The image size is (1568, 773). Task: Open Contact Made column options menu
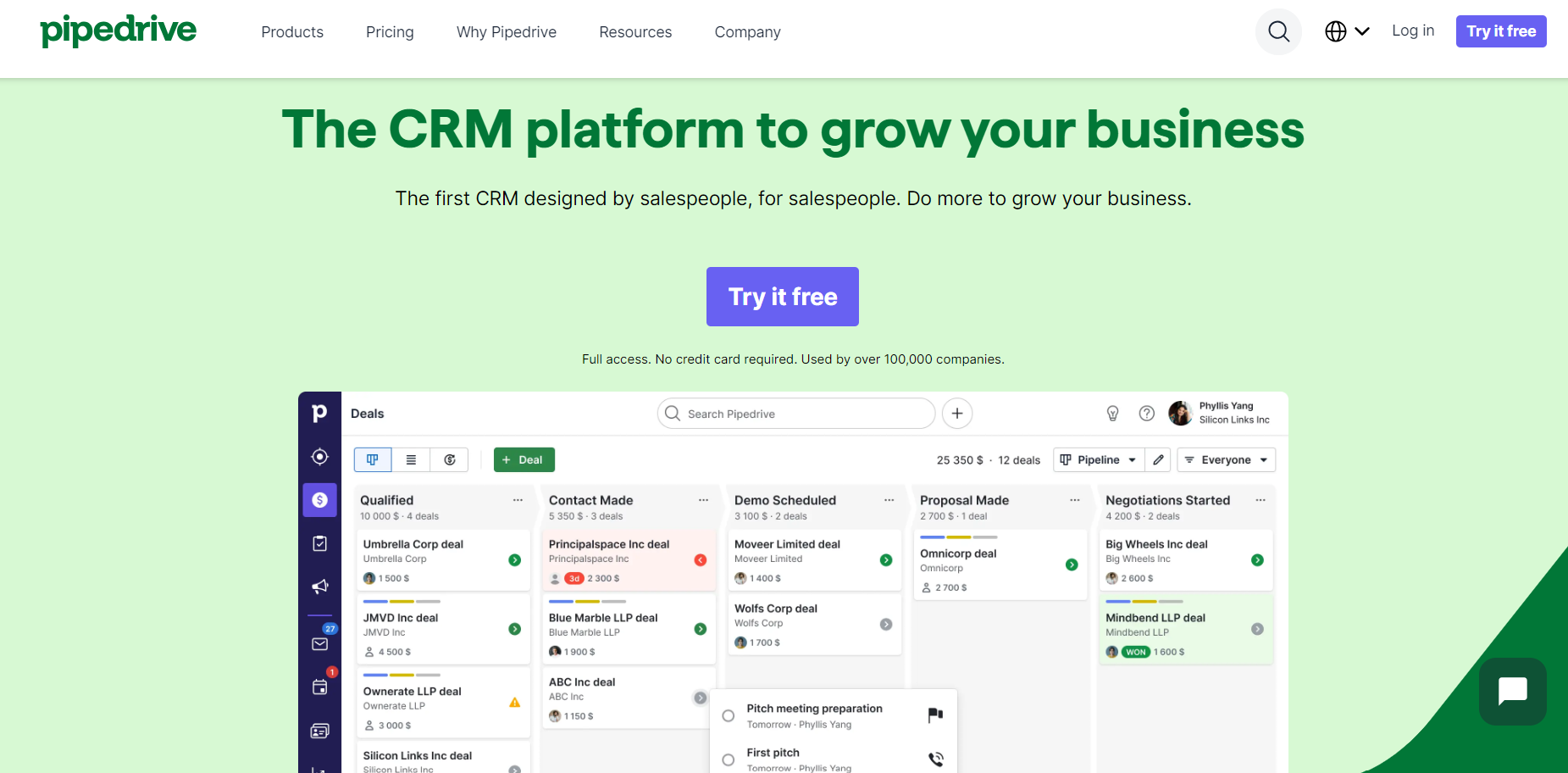pos(703,500)
